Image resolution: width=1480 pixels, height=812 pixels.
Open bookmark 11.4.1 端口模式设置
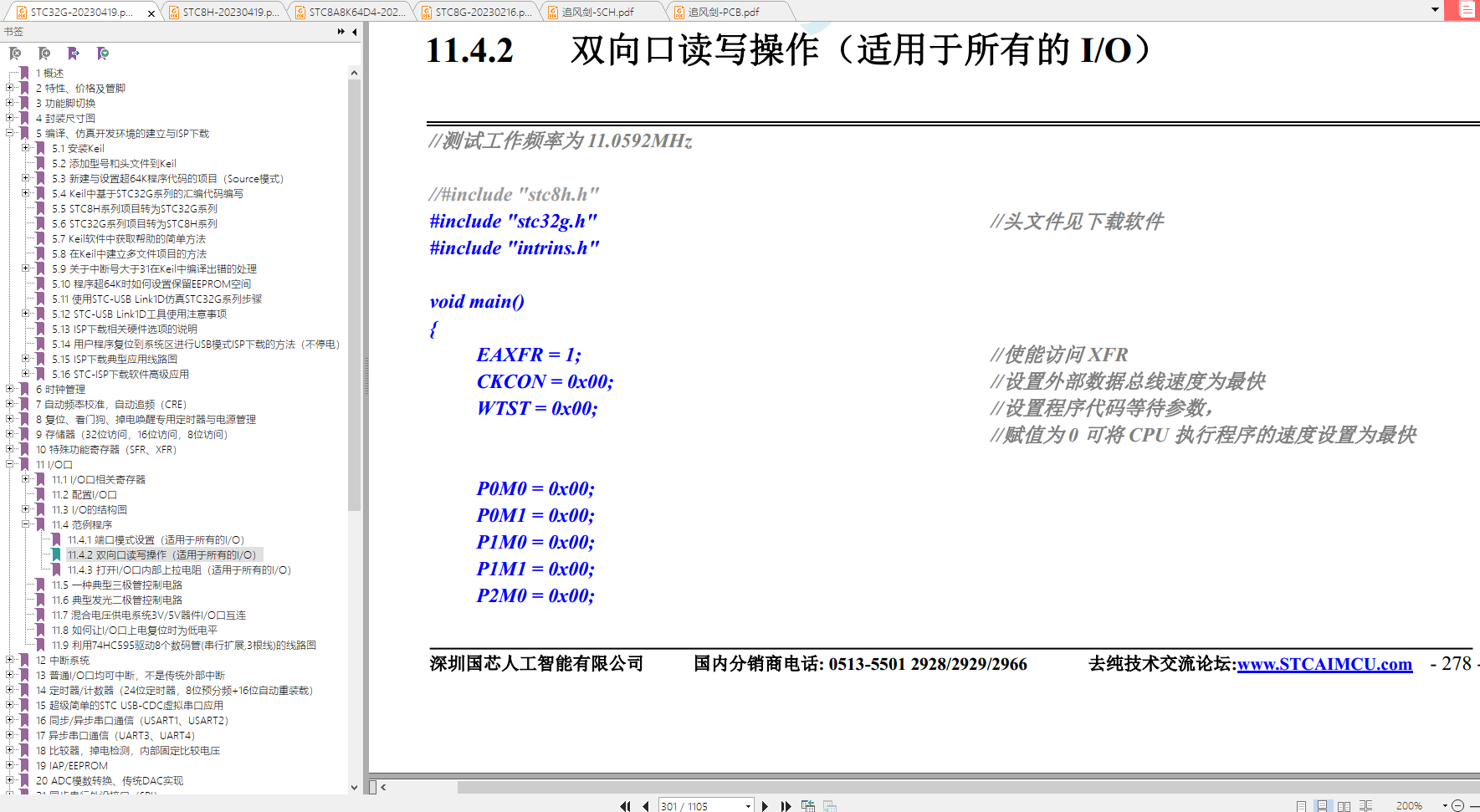tap(156, 540)
